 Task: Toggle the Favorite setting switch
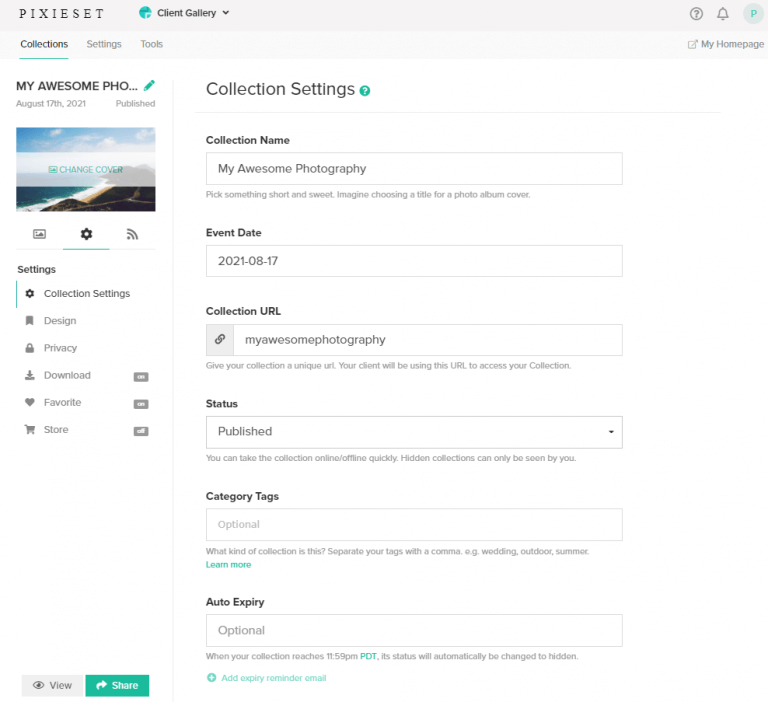click(141, 403)
